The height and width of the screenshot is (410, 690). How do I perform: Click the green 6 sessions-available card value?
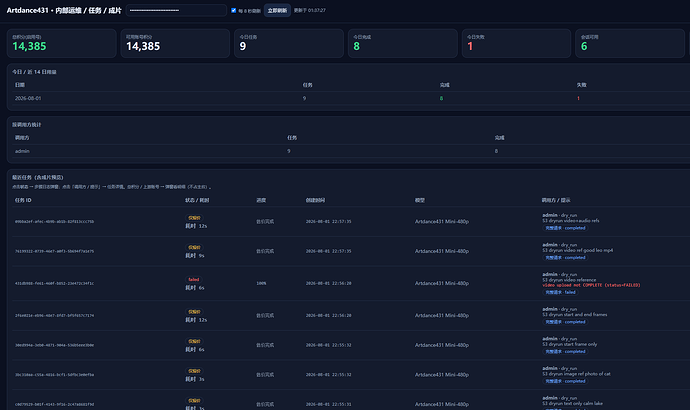[584, 46]
